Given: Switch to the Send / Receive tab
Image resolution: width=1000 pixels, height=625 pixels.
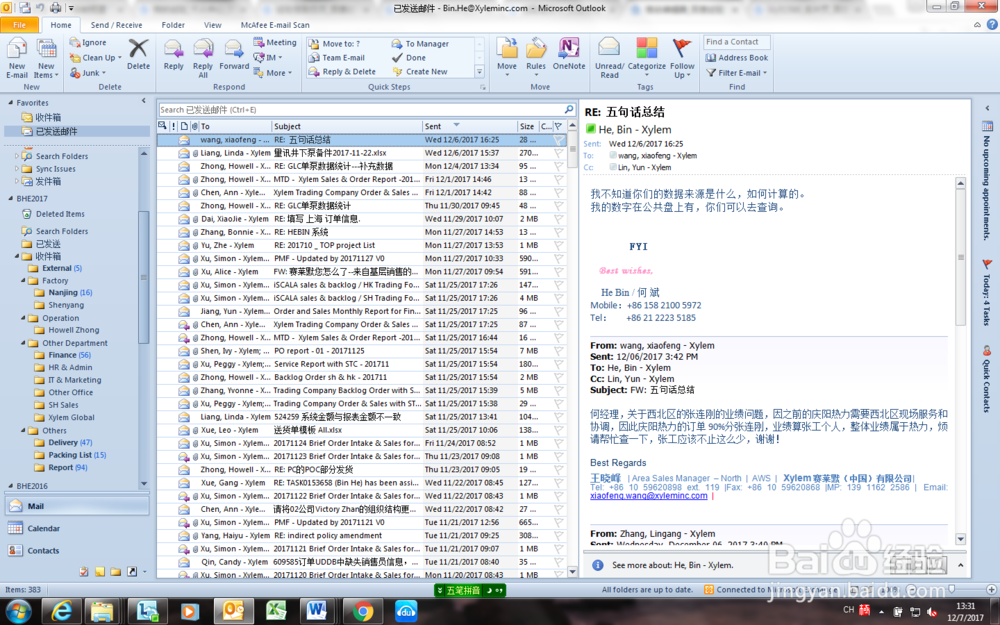Looking at the screenshot, I should [116, 25].
